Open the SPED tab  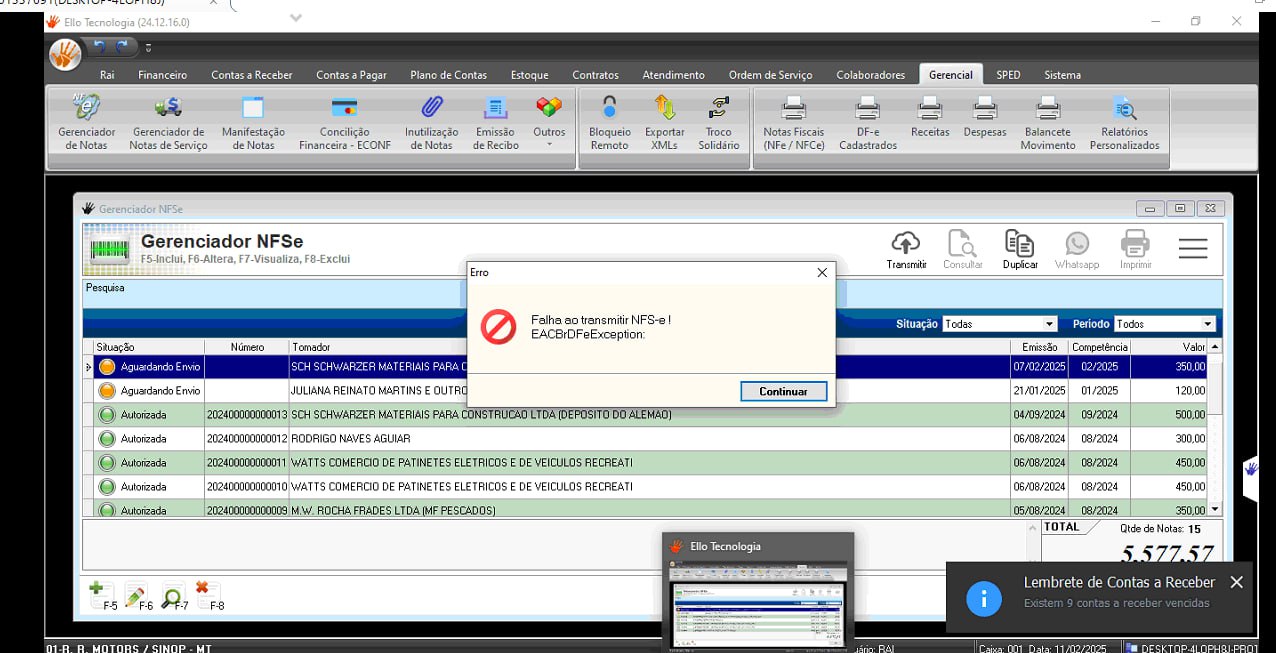(x=1008, y=75)
